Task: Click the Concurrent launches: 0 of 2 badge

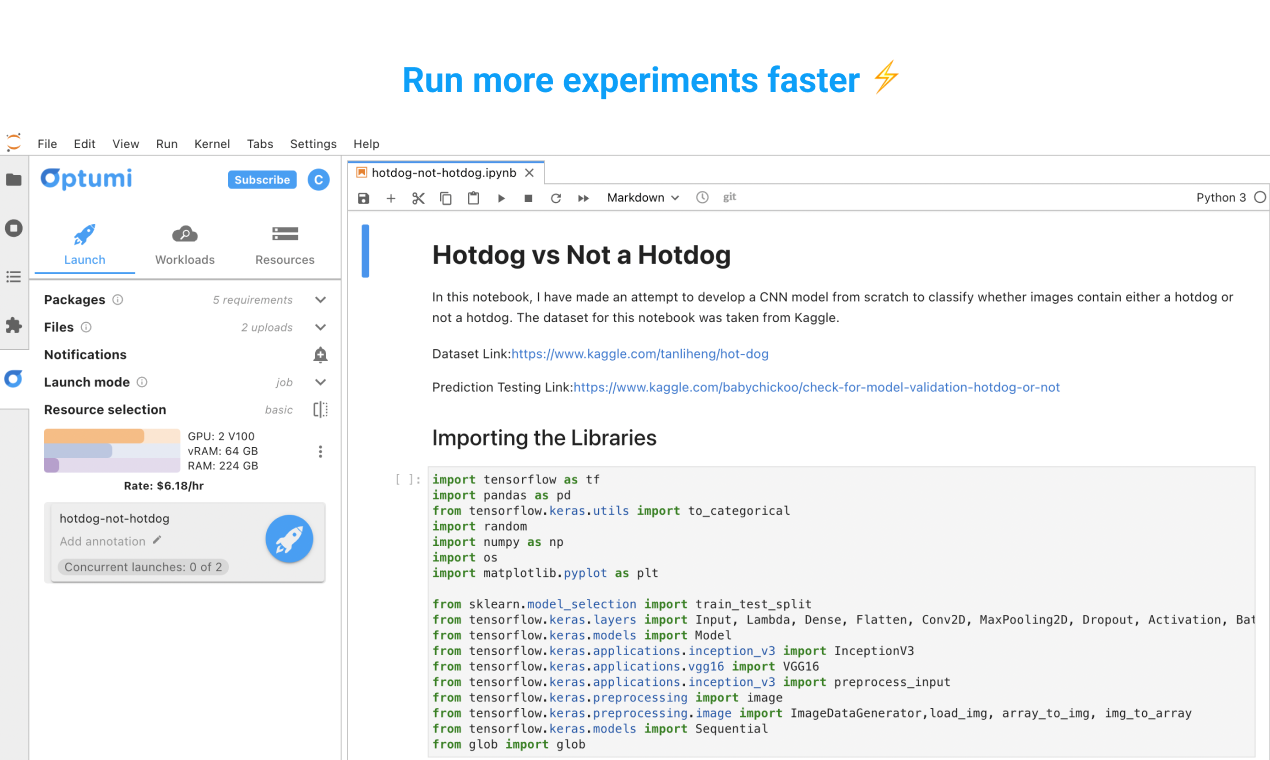Action: tap(143, 567)
